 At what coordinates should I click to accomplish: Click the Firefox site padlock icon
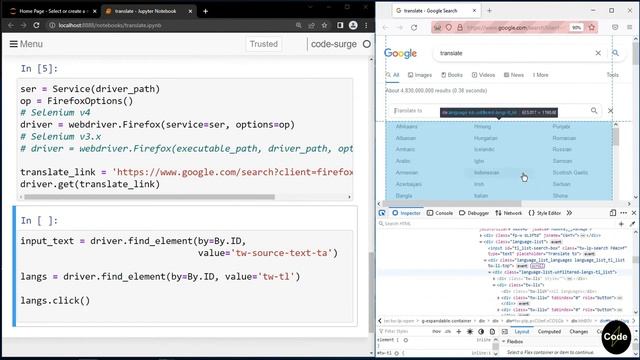[460, 27]
